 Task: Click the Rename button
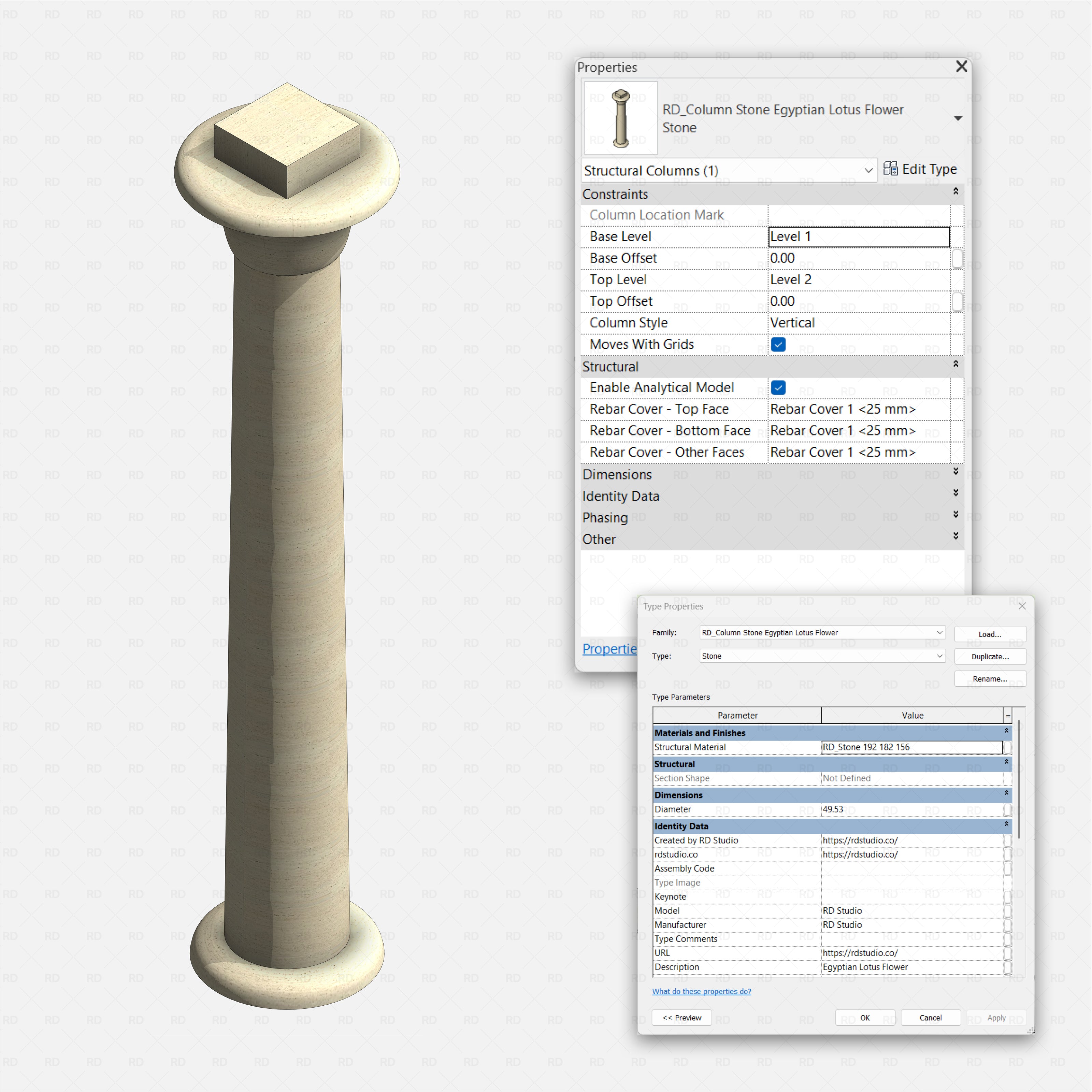point(990,678)
